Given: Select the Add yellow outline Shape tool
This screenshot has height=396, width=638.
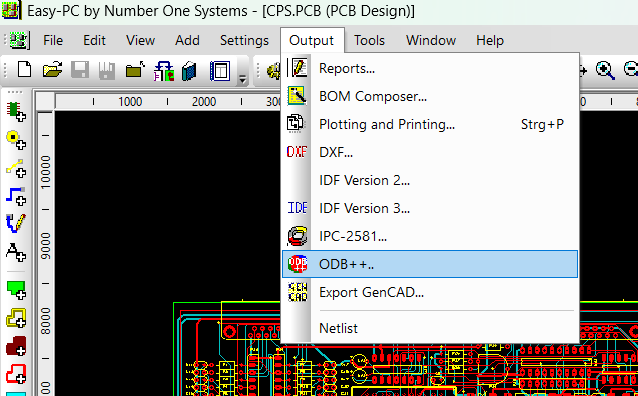Looking at the screenshot, I should 16,318.
